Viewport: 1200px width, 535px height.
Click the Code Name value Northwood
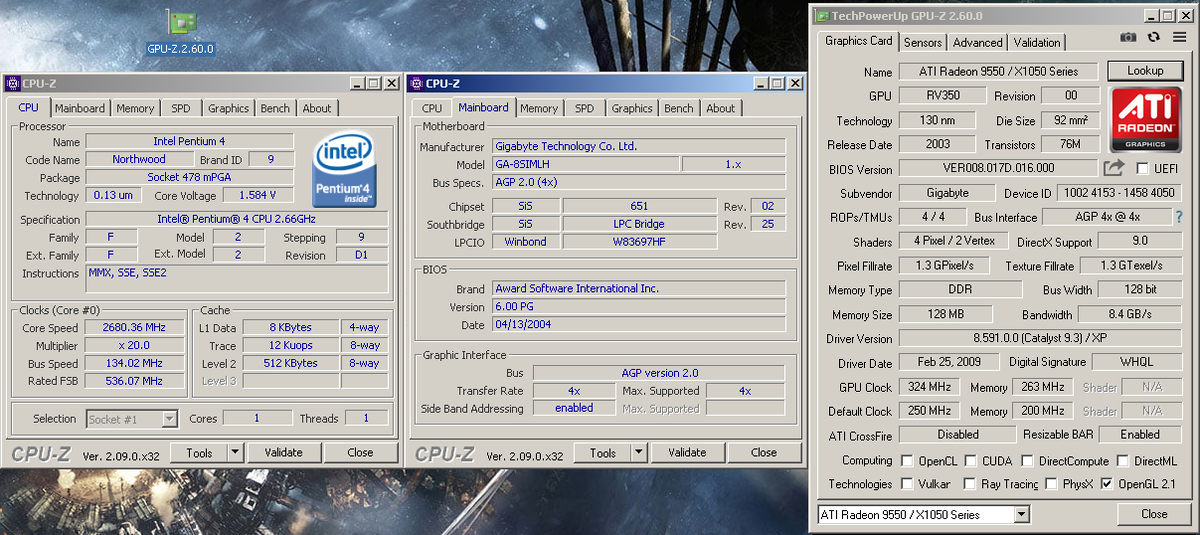coord(139,159)
